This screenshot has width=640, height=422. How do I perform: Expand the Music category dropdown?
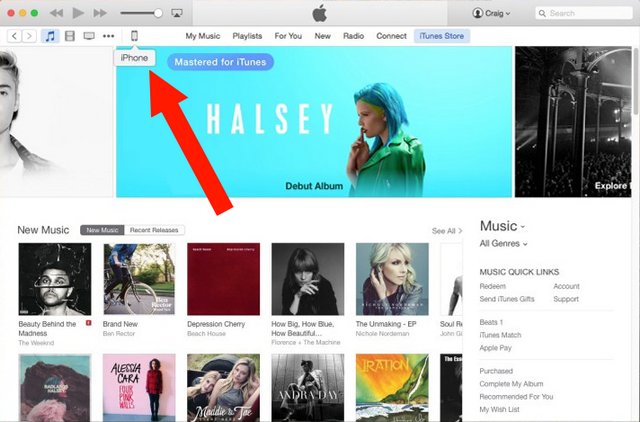(502, 226)
